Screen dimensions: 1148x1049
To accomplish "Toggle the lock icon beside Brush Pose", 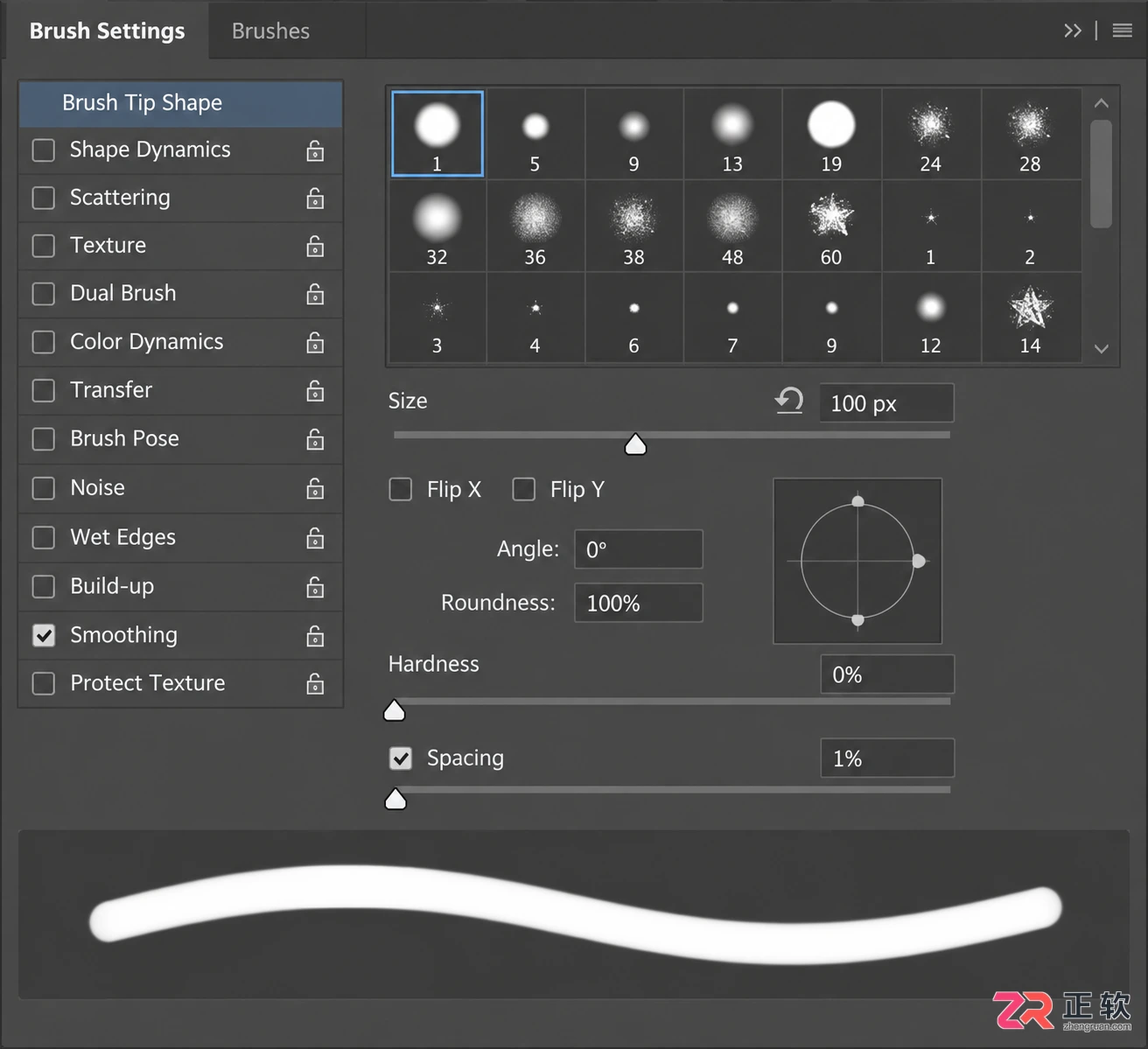I will coord(315,439).
